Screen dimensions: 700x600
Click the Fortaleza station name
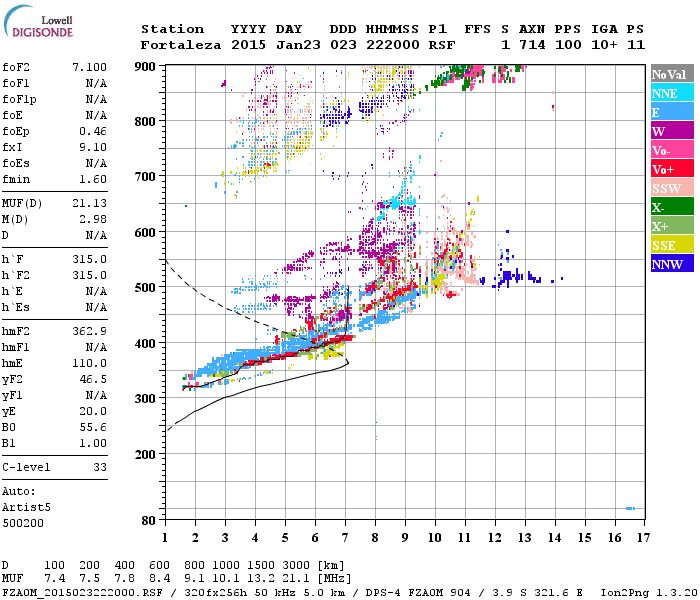tap(181, 45)
